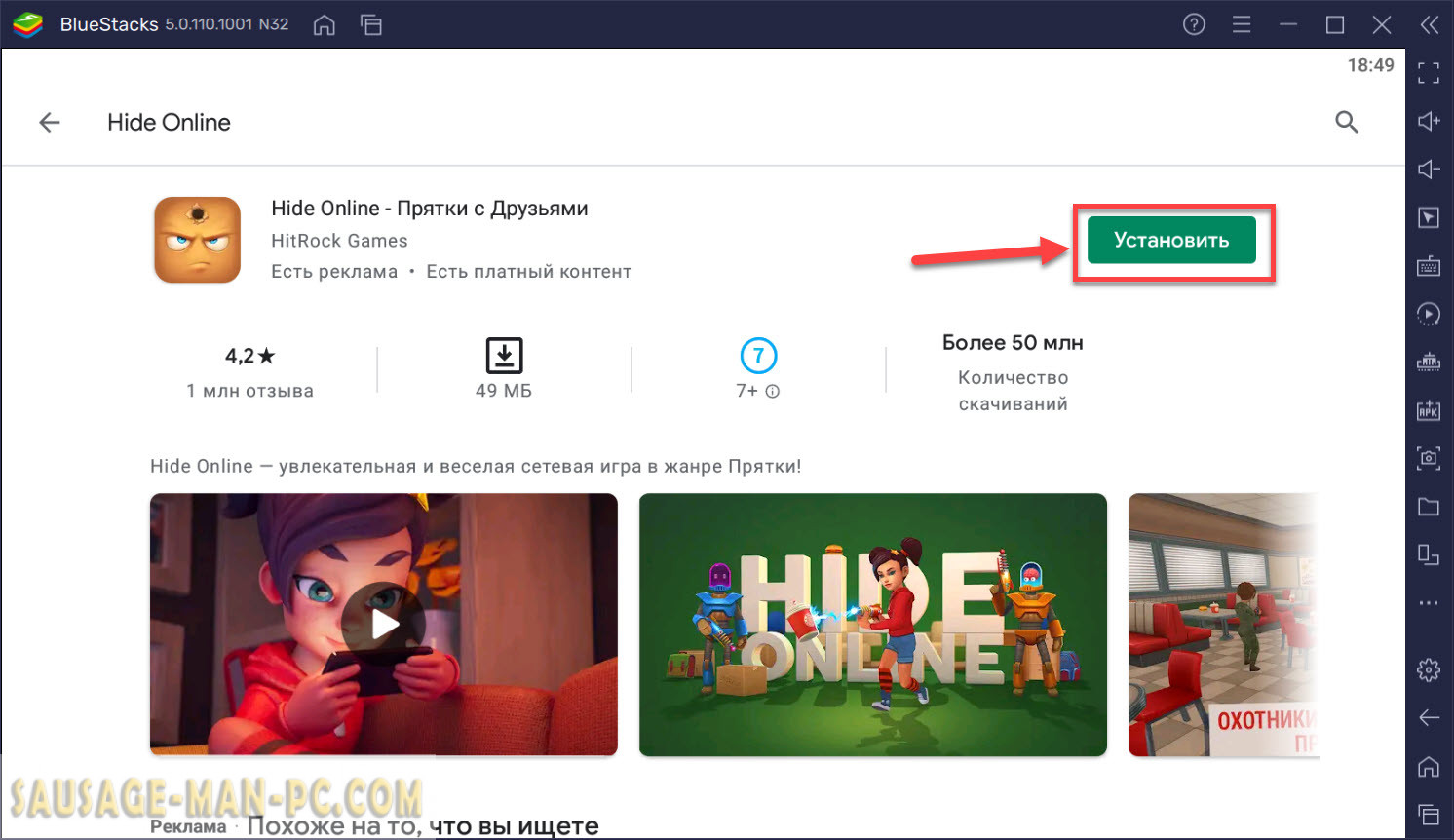Screen dimensions: 1454x840
Task: Install APK using the sidebar APK icon
Action: (1429, 410)
